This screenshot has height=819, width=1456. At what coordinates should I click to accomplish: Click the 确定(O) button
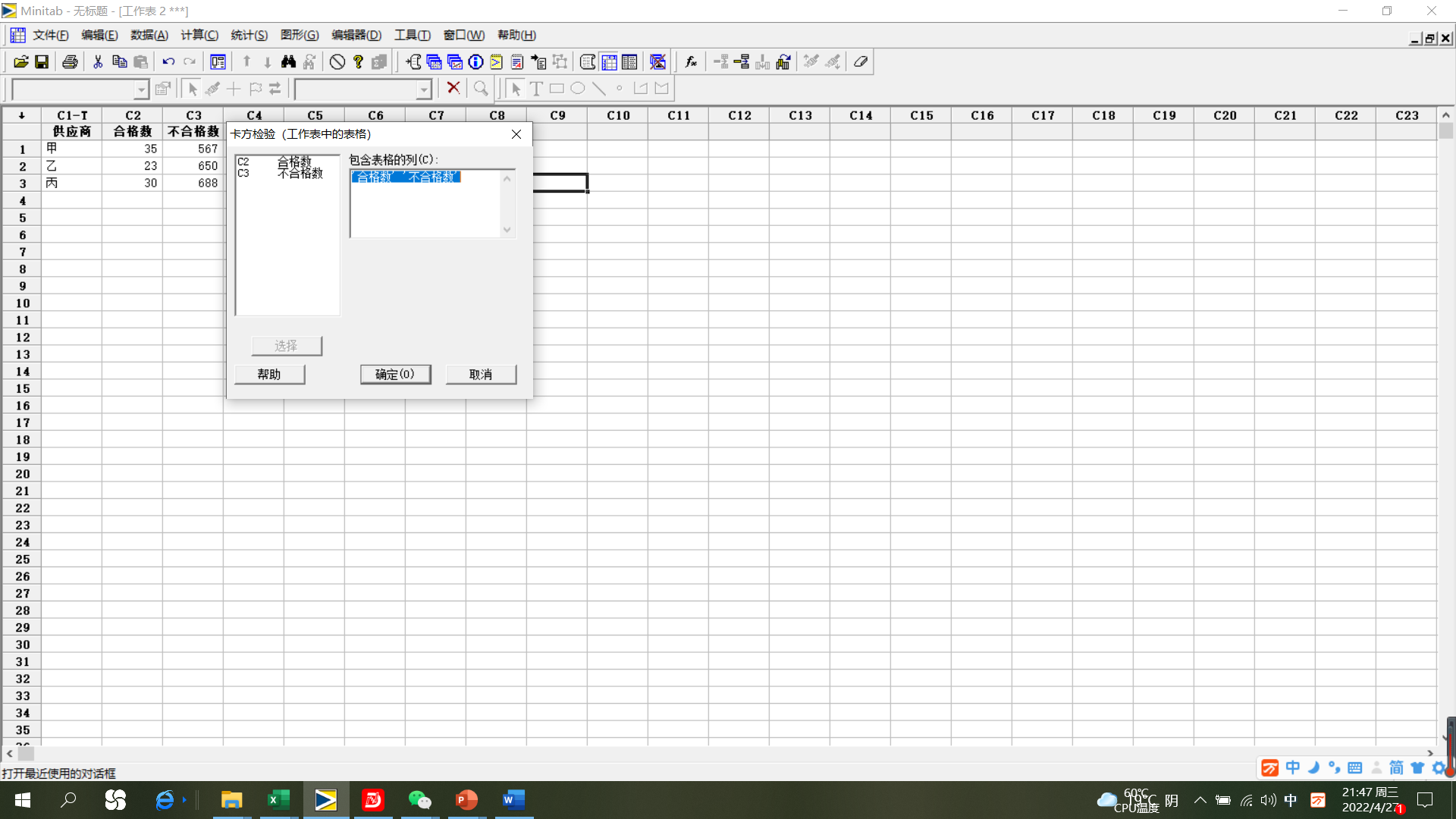(x=395, y=375)
